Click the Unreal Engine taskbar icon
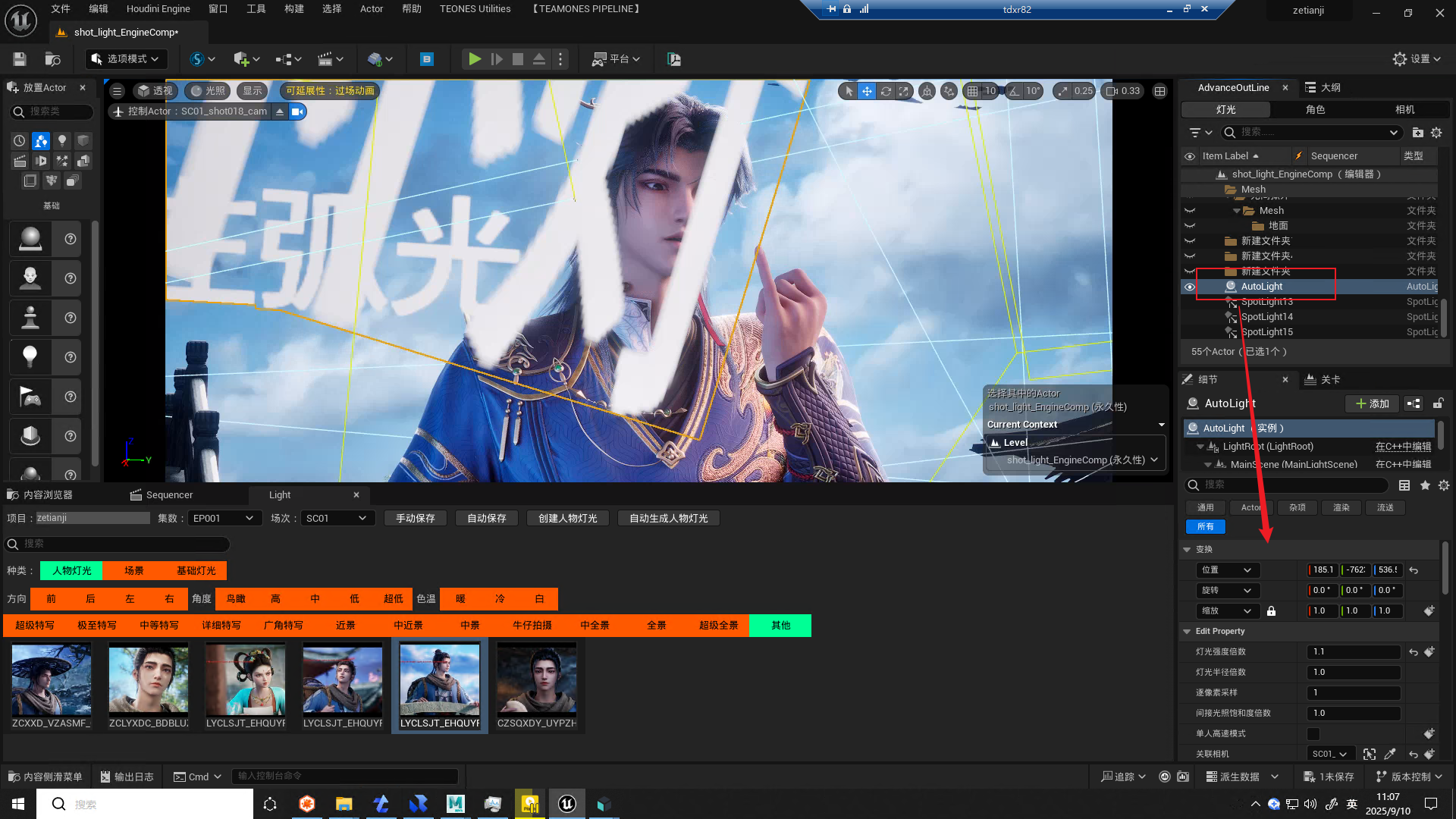The image size is (1456, 819). pyautogui.click(x=566, y=804)
